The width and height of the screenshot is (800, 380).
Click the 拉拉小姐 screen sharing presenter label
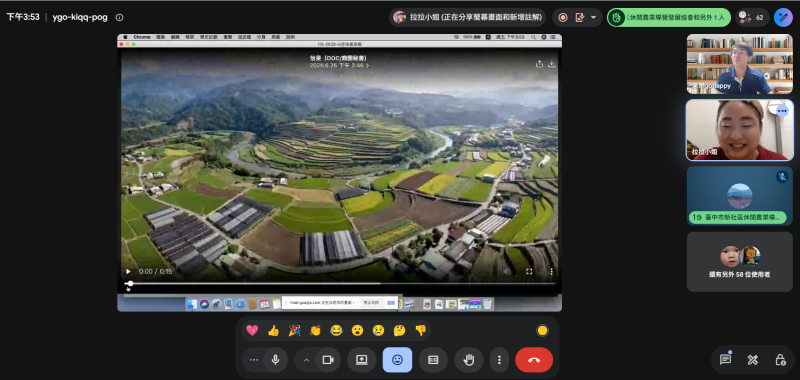click(x=466, y=17)
